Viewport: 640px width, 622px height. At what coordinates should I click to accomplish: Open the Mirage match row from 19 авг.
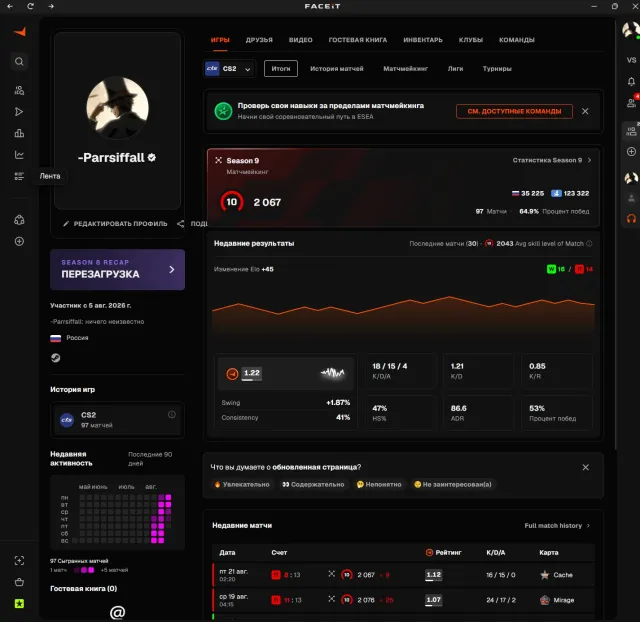(403, 600)
